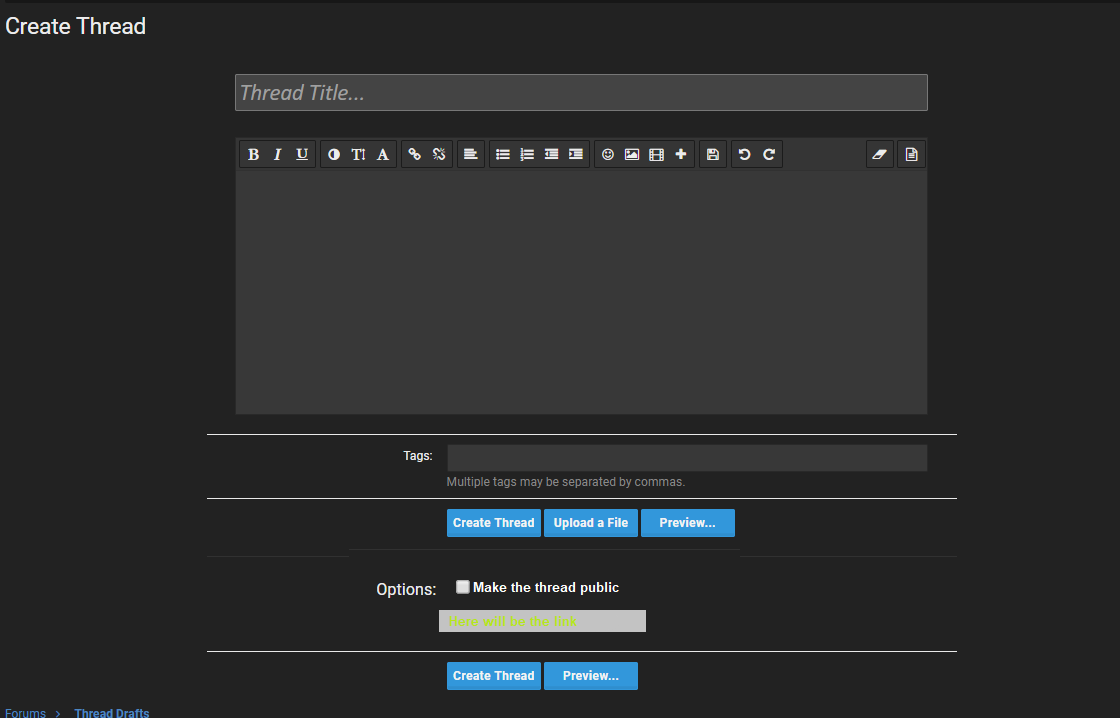Click the bottom Preview button
Image resolution: width=1120 pixels, height=718 pixels.
591,676
